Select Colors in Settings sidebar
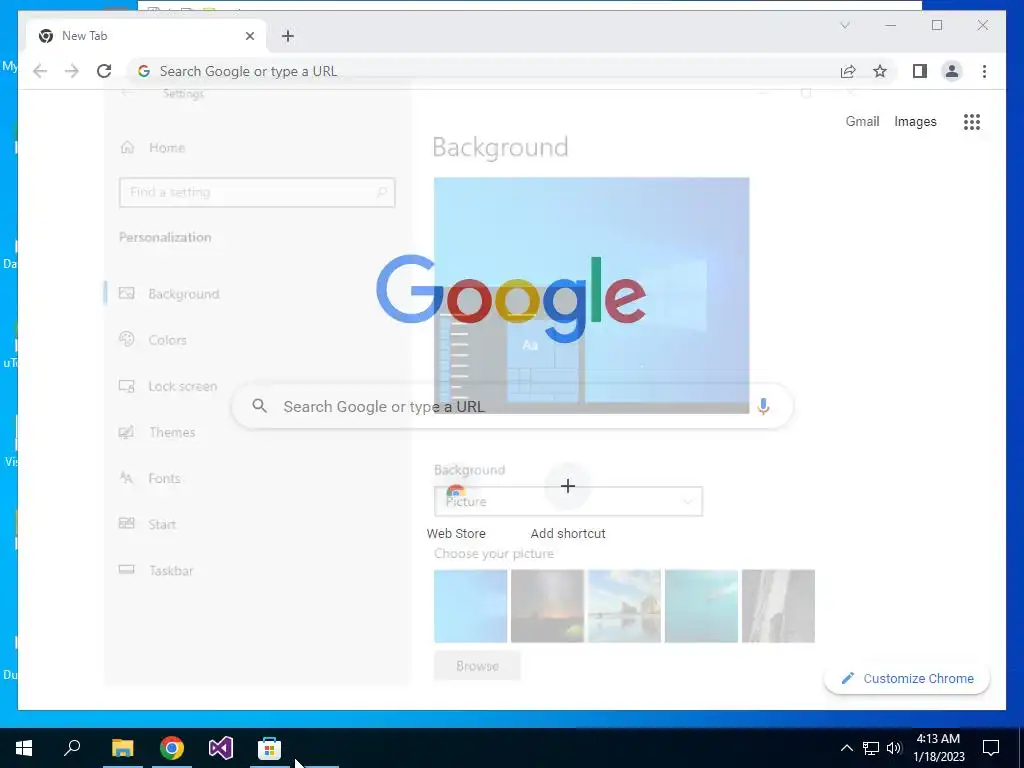Image resolution: width=1024 pixels, height=768 pixels. coord(167,340)
